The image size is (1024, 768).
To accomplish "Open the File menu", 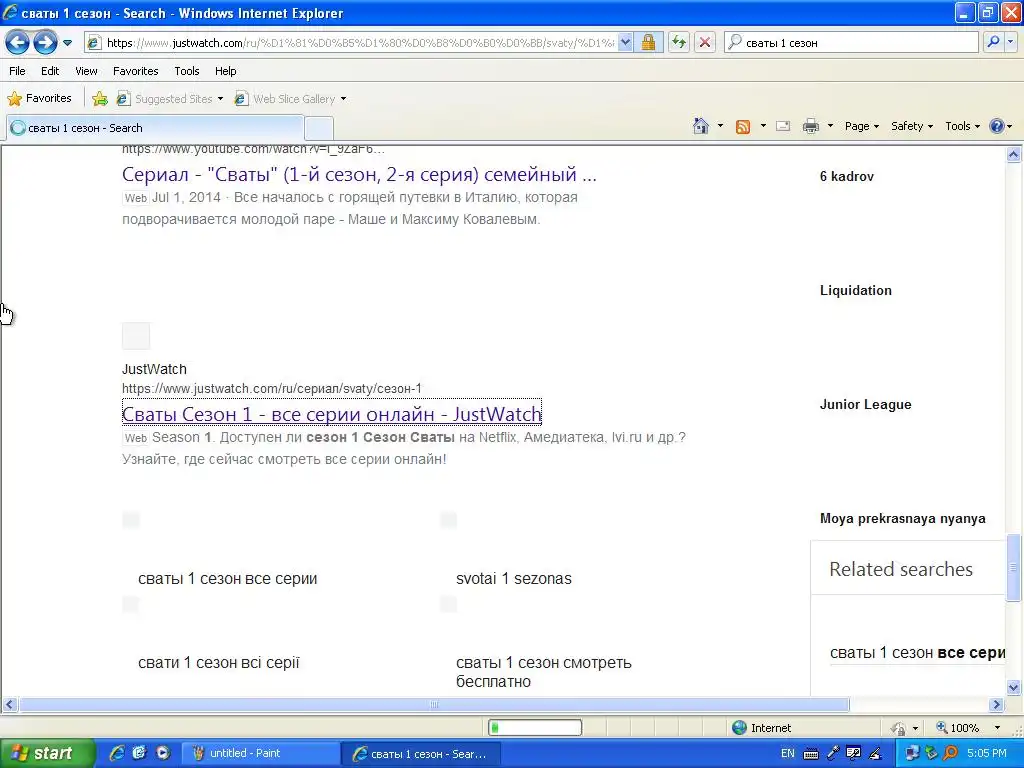I will tap(17, 71).
